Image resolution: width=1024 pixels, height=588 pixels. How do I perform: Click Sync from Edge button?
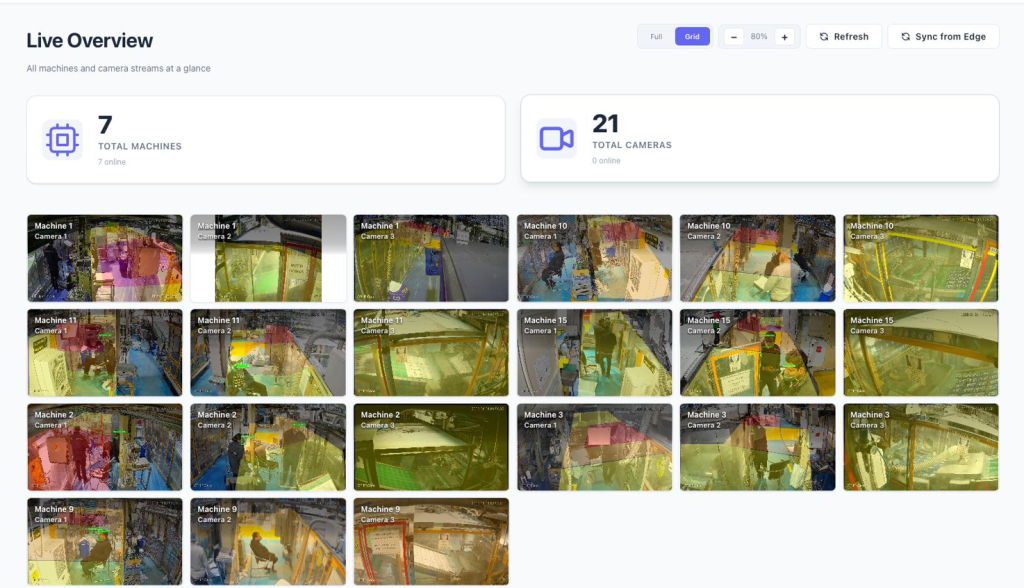click(943, 37)
